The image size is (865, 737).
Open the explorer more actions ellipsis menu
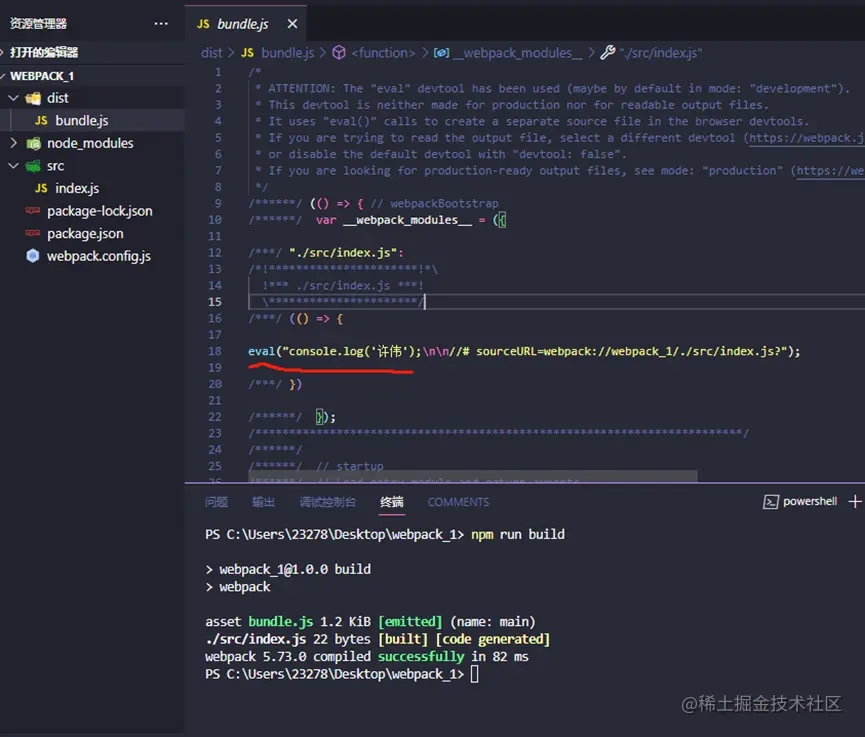161,24
